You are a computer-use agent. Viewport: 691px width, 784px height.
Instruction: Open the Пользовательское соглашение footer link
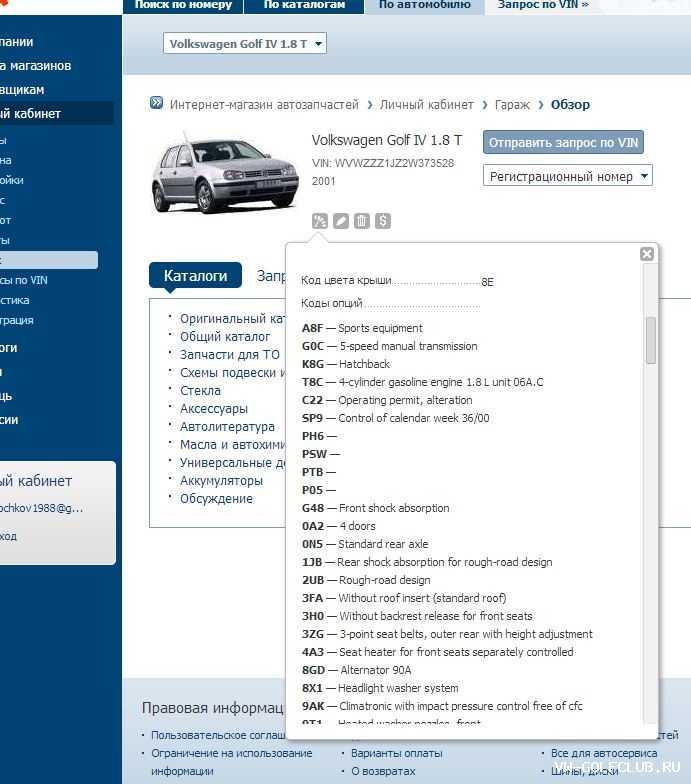coord(218,735)
